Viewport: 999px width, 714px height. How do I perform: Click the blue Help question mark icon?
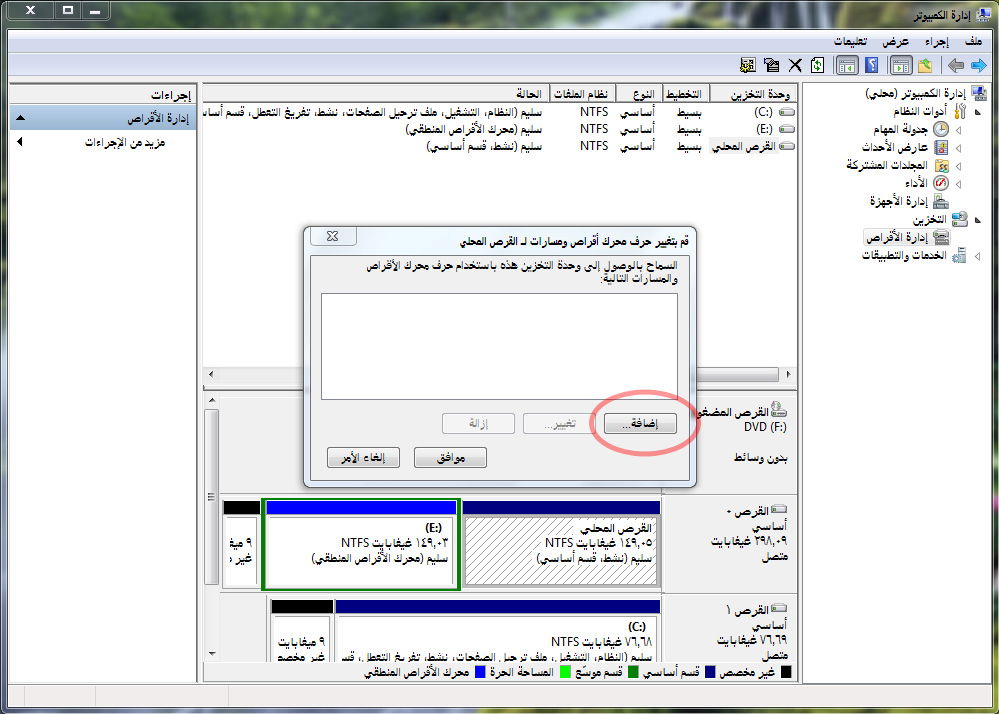[x=871, y=65]
